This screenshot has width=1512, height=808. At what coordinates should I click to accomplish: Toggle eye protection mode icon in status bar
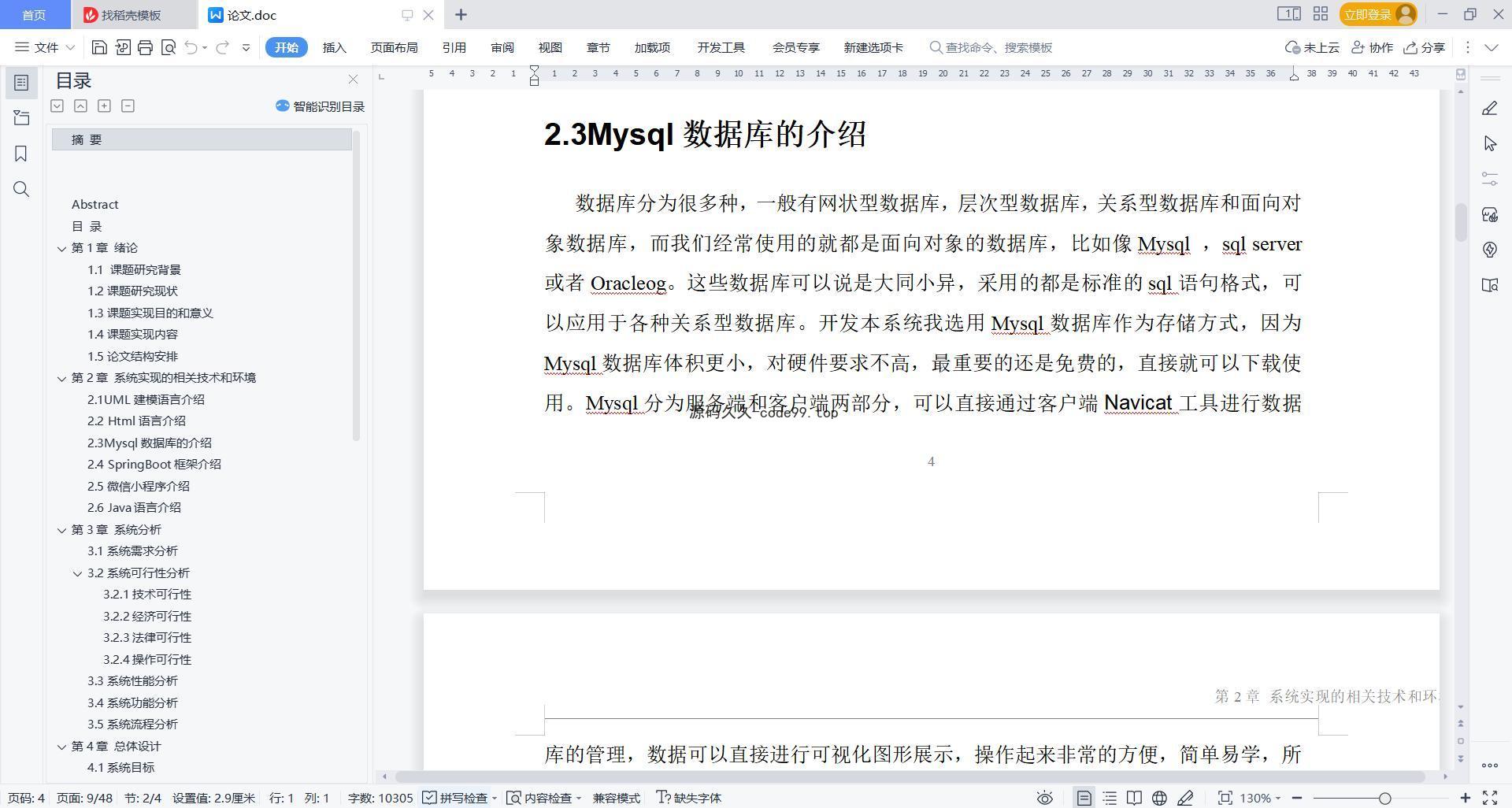pyautogui.click(x=1044, y=798)
